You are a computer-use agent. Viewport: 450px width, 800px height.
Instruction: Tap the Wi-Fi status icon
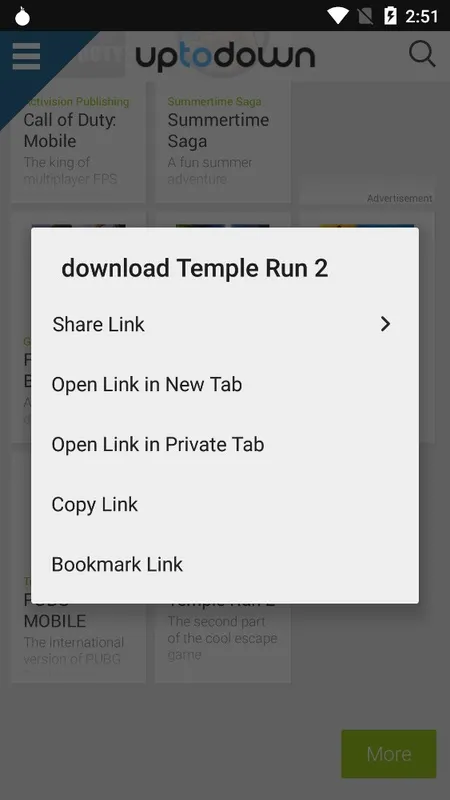338,16
